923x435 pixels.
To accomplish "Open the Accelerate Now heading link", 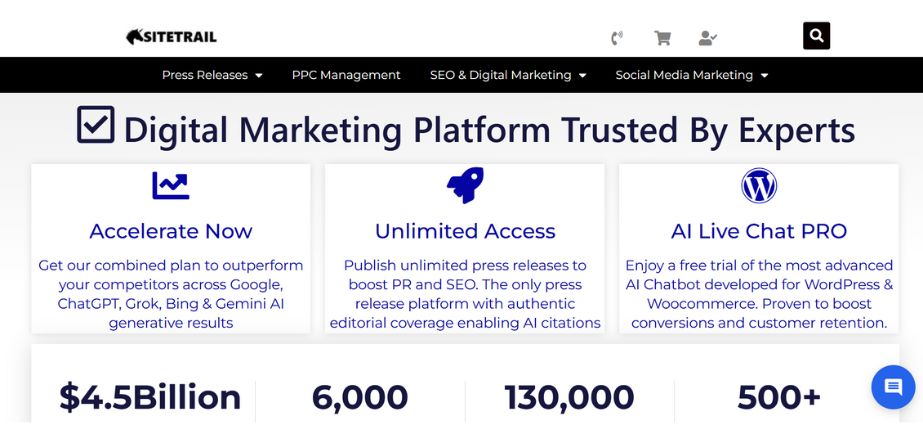I will tap(171, 231).
